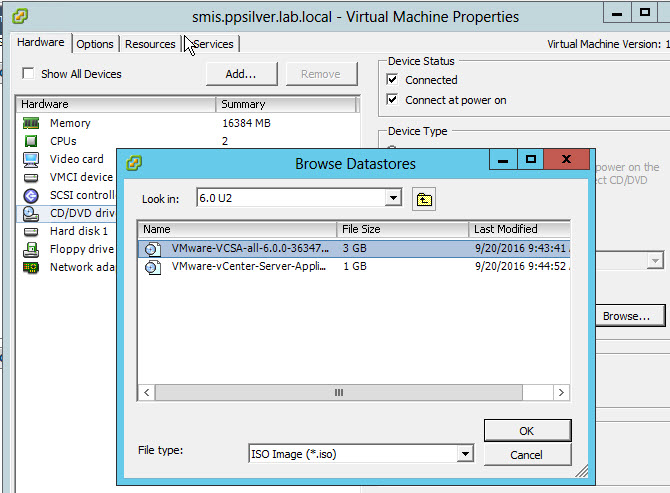Toggle Show All Devices checkbox
The height and width of the screenshot is (493, 670).
click(x=28, y=73)
